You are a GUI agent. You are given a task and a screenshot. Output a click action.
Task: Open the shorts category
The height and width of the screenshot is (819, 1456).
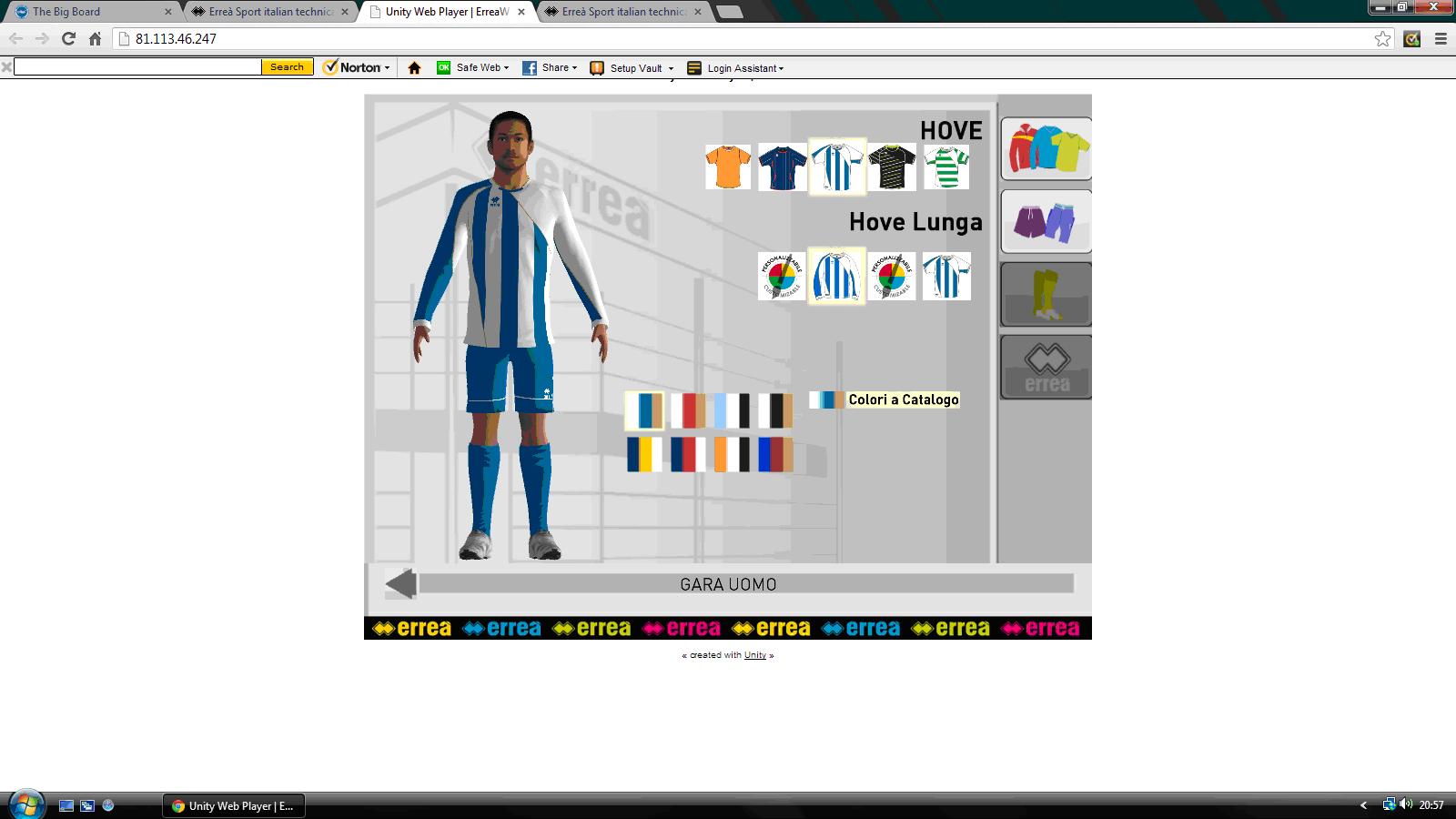1046,221
